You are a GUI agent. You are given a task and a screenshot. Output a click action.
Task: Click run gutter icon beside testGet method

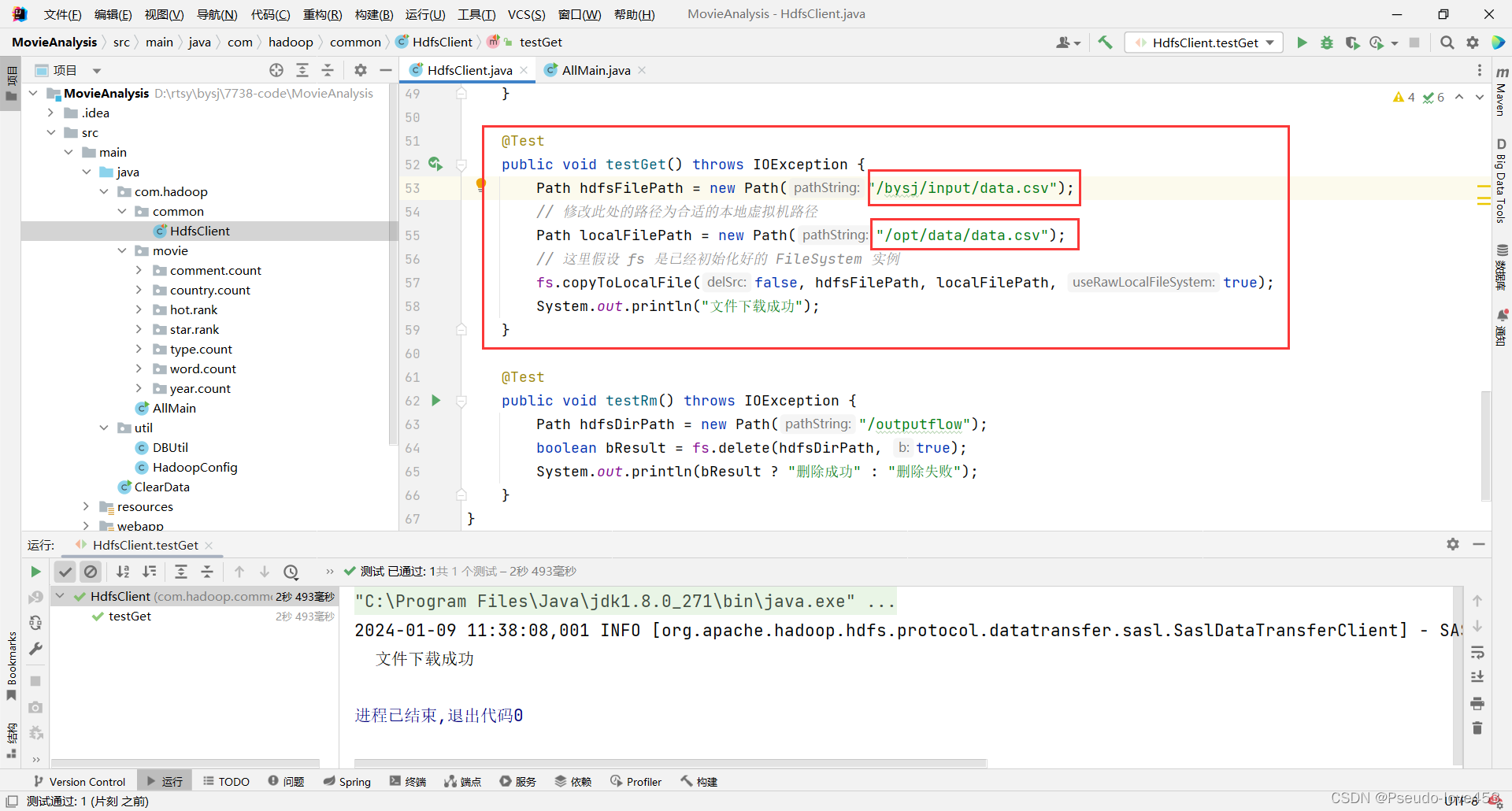coord(435,164)
